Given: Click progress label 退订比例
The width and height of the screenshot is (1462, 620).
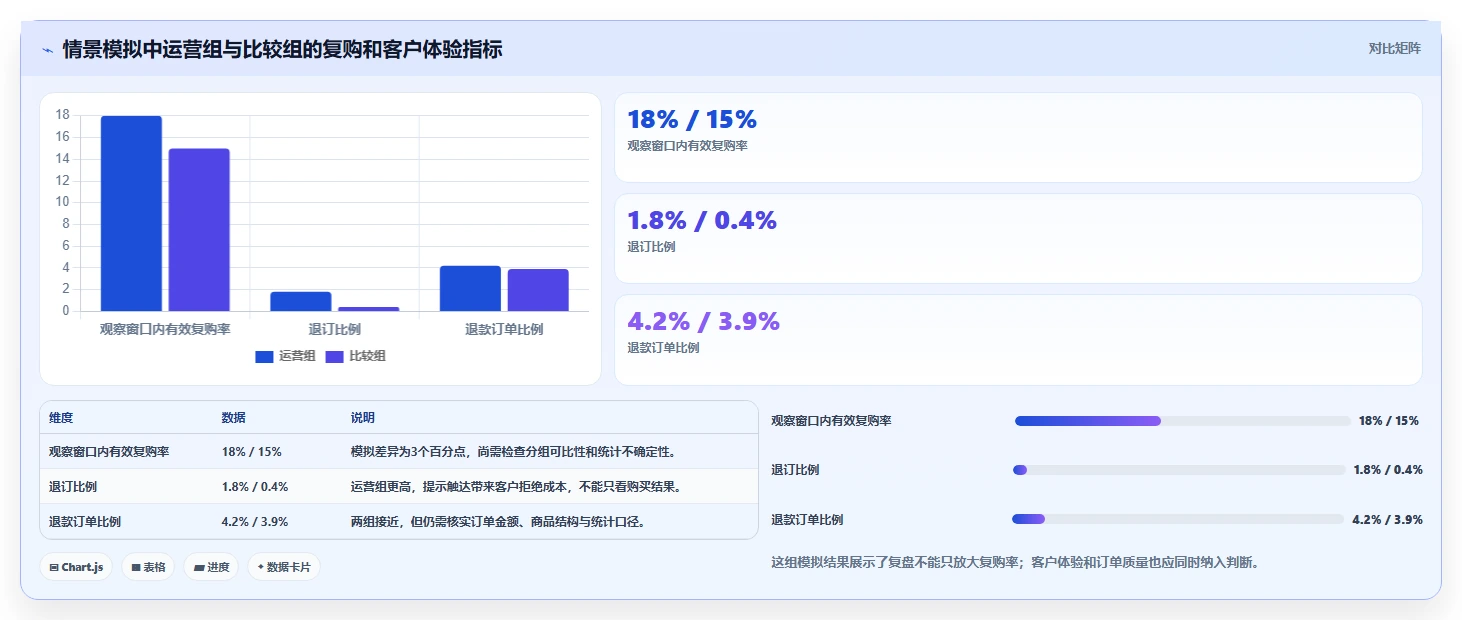Looking at the screenshot, I should pyautogui.click(x=795, y=470).
